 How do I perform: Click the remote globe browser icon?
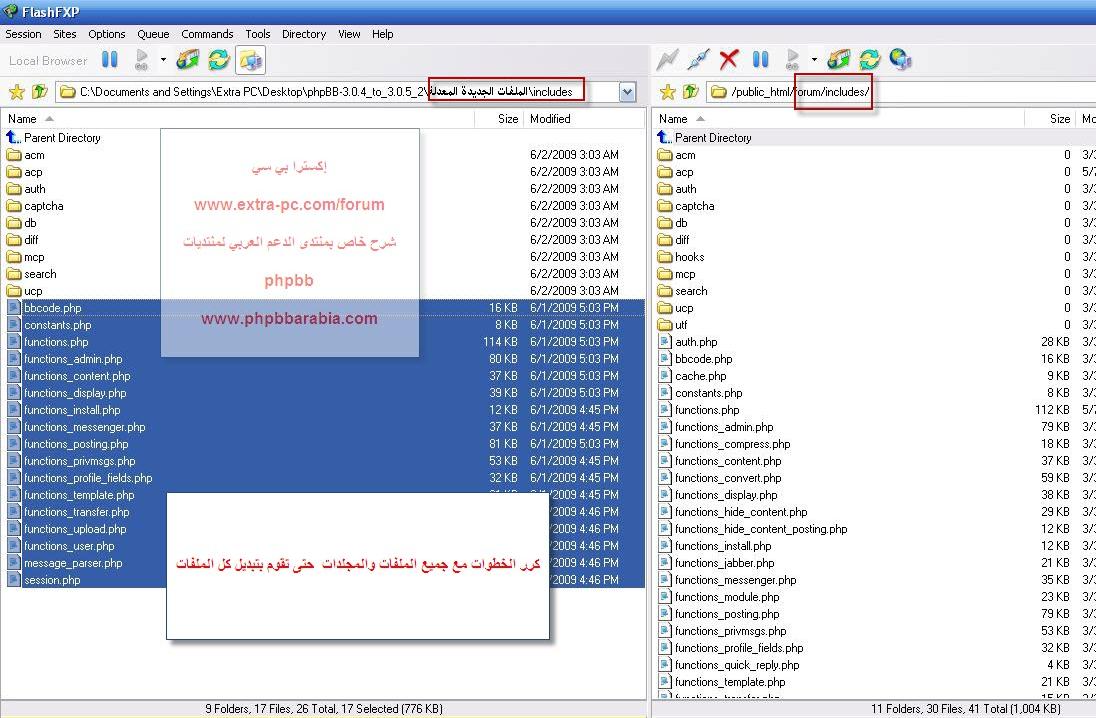(900, 59)
